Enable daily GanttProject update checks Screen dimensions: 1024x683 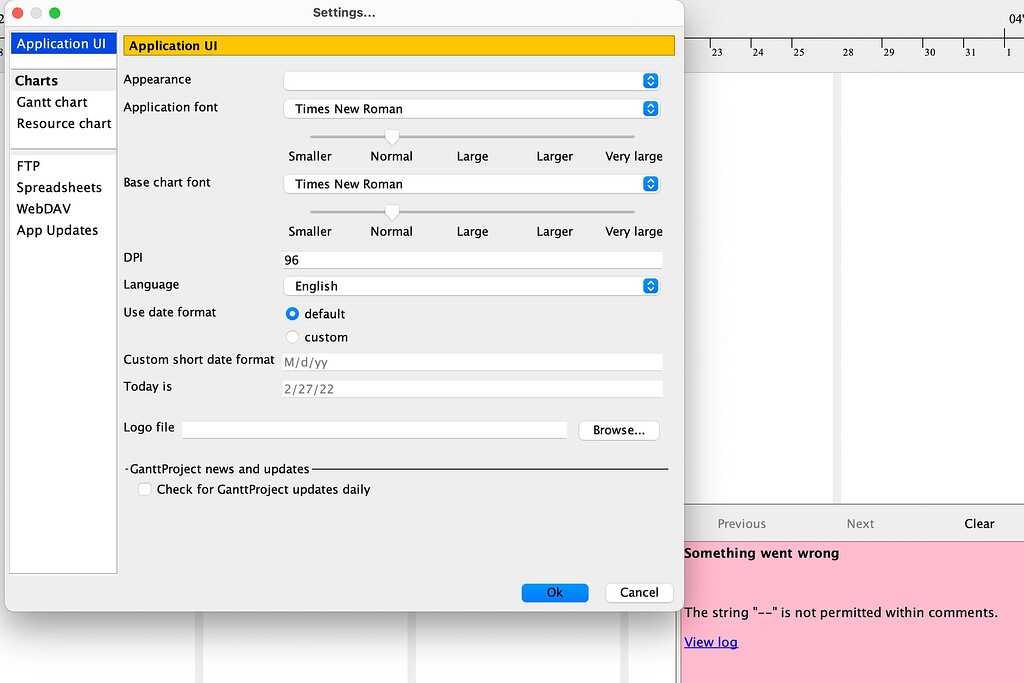pyautogui.click(x=144, y=489)
